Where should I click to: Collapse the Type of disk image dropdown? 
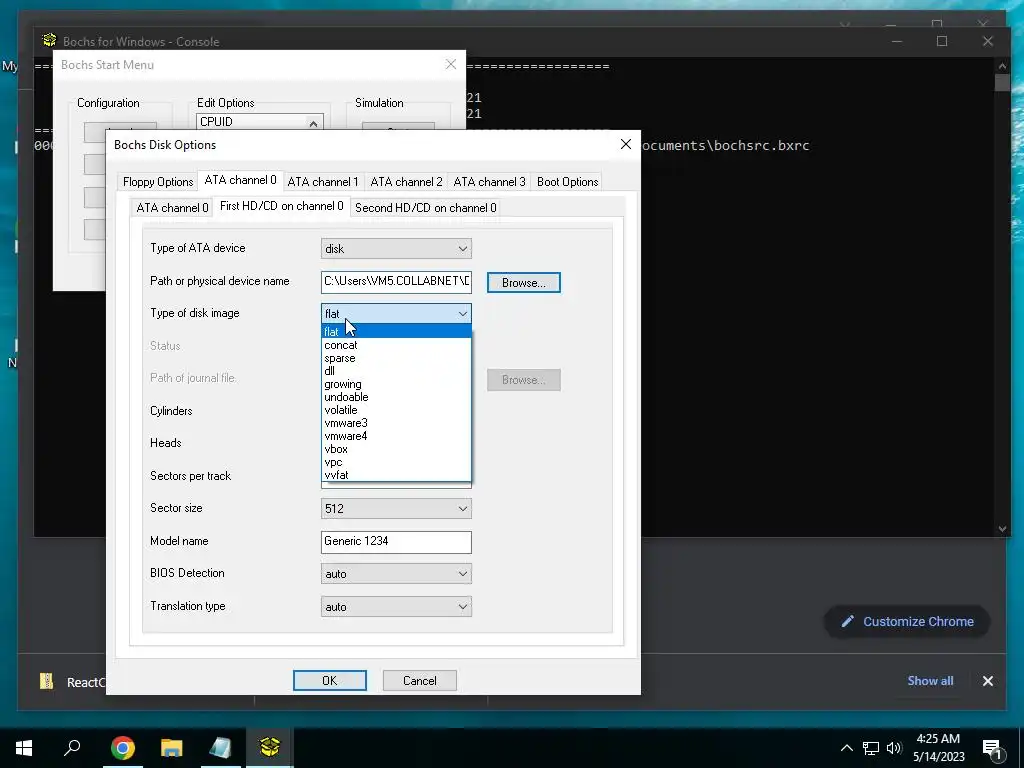(396, 313)
